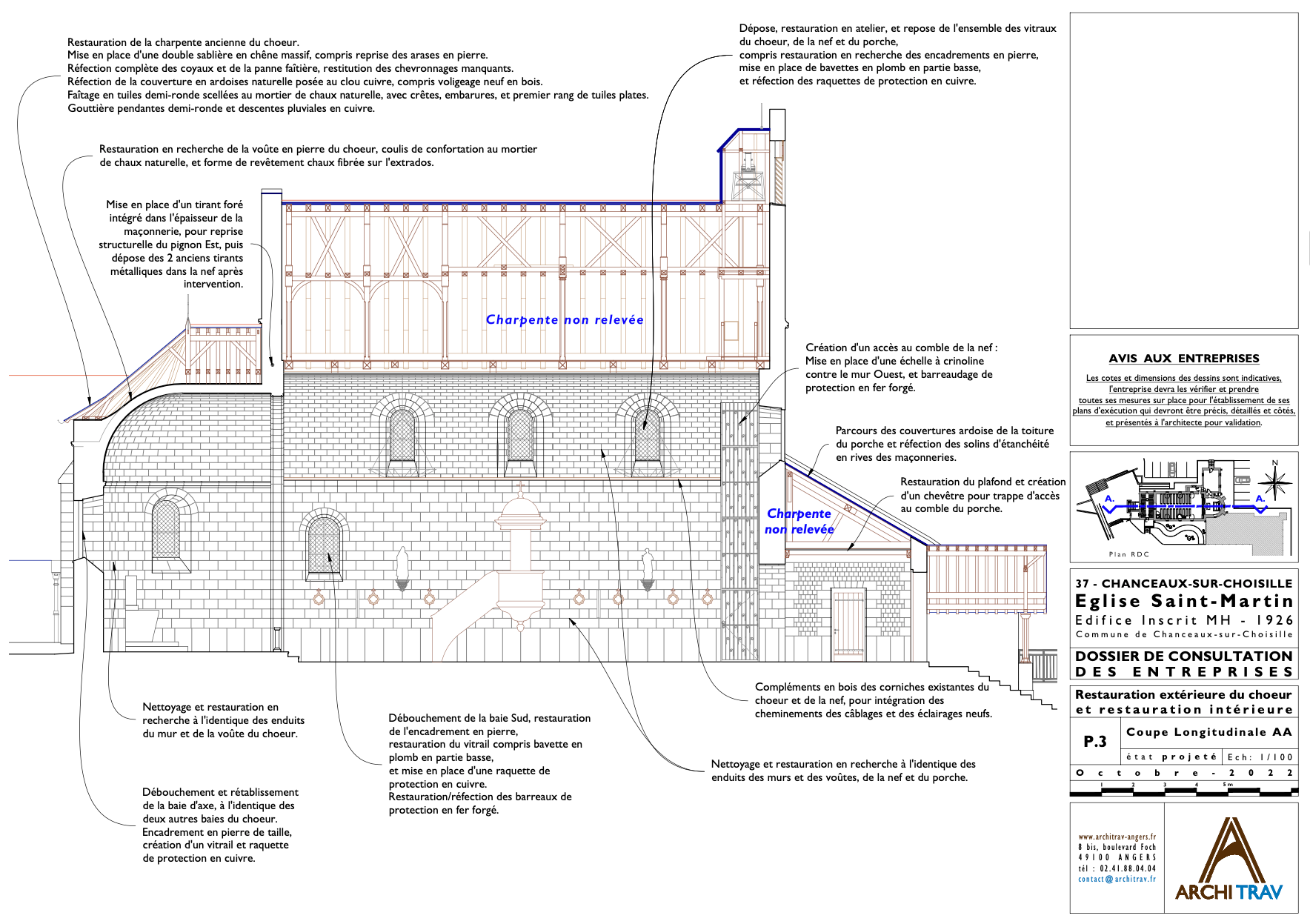Select the drawing title 'Coupe Longitudinale AA'
1310x924 pixels.
1209,732
